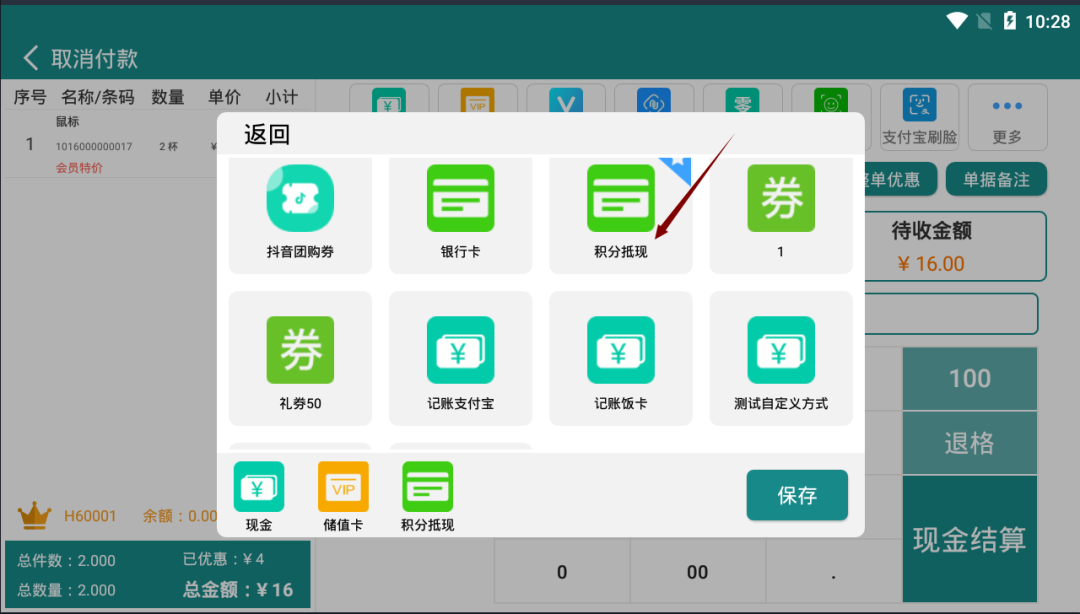Click the 储值卡 VIP icon in bottom bar
The width and height of the screenshot is (1080, 614).
pos(343,488)
